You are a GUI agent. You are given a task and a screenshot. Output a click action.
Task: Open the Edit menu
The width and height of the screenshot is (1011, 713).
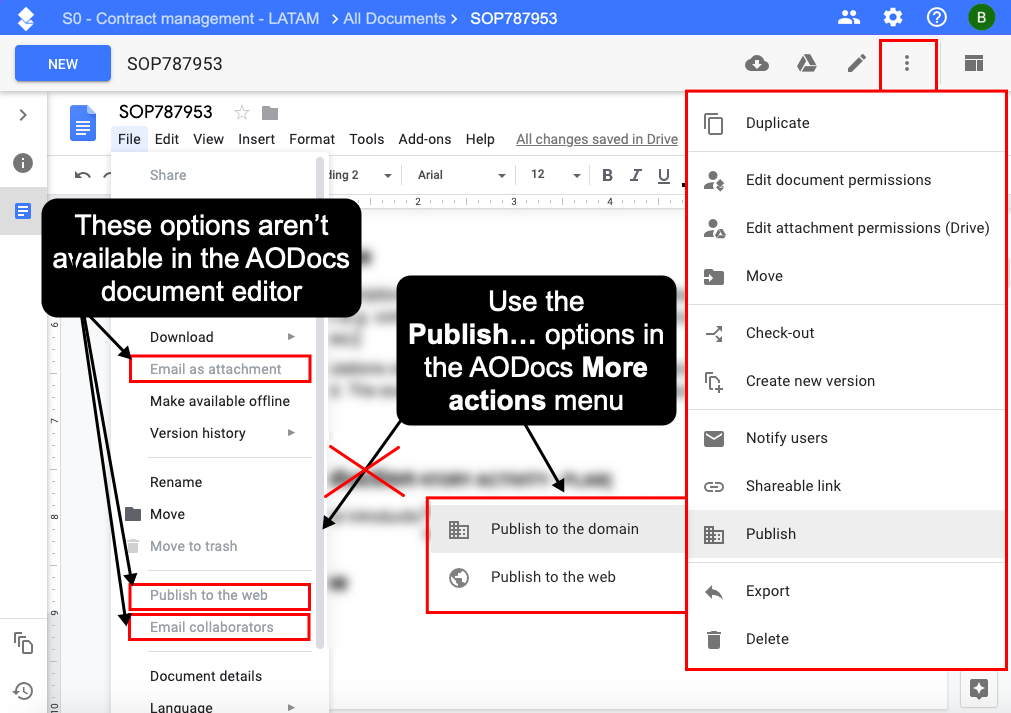(166, 139)
